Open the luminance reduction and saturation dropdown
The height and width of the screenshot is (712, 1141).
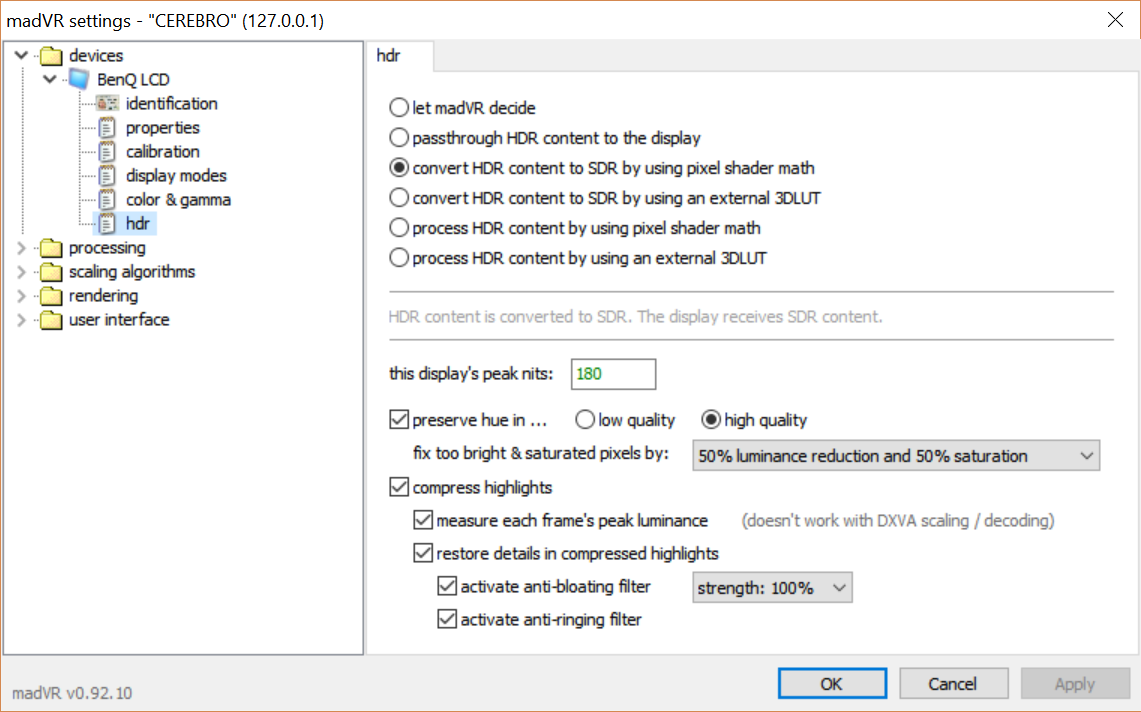point(895,456)
